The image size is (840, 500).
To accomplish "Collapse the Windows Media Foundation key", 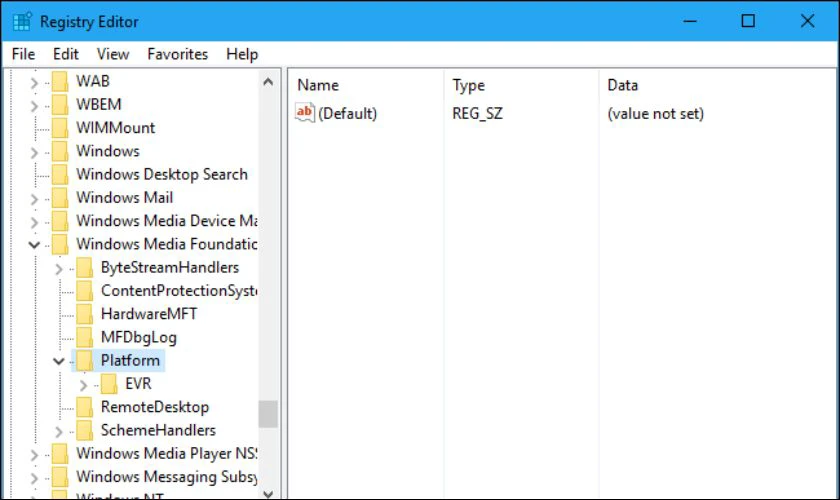I will pos(34,245).
